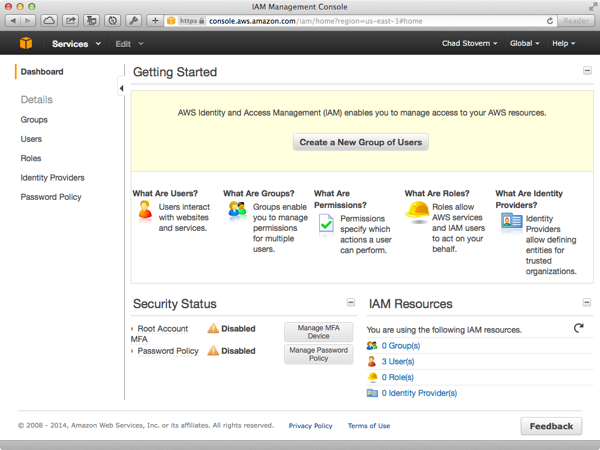600x450 pixels.
Task: Open Password Policy in the sidebar
Action: (51, 197)
